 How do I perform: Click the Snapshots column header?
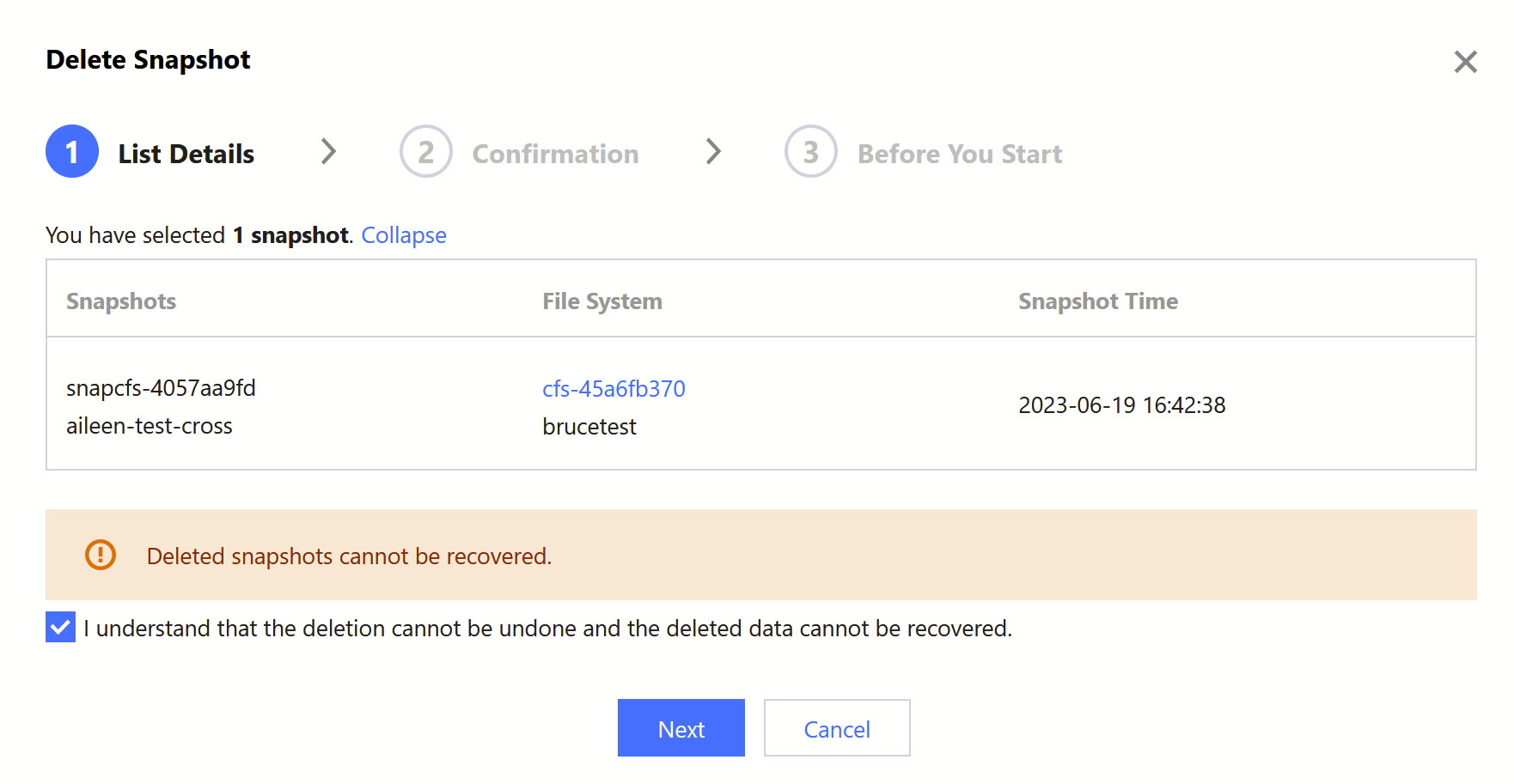(x=121, y=301)
